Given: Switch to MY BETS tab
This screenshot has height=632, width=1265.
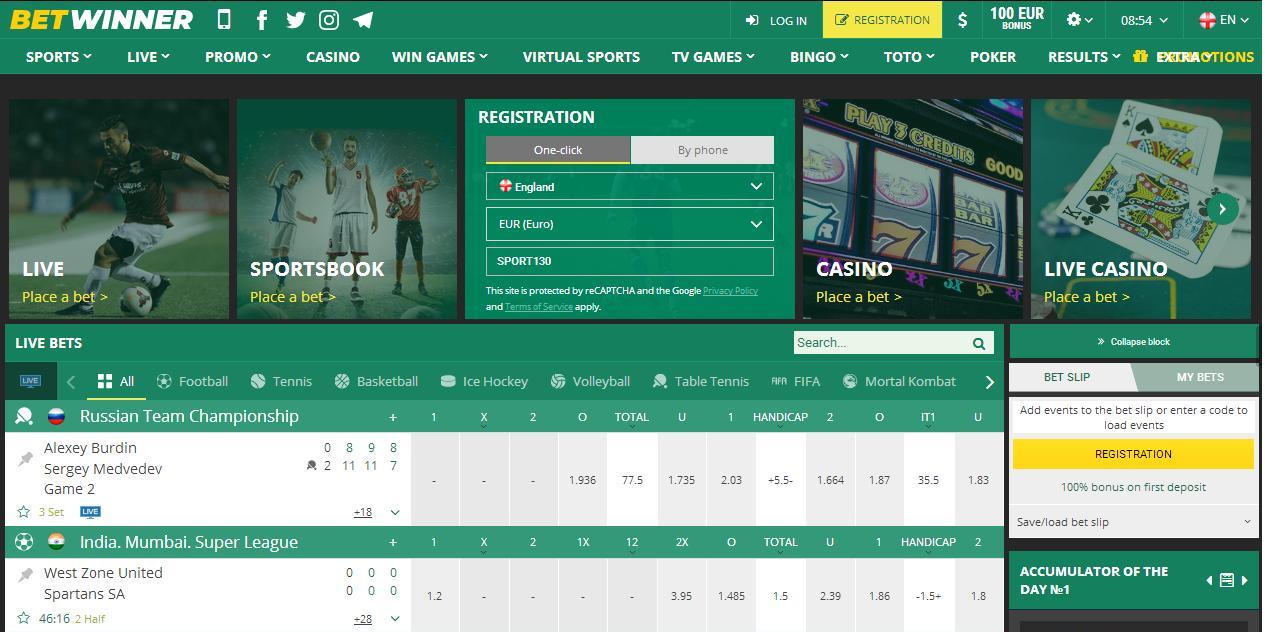Looking at the screenshot, I should point(1199,377).
